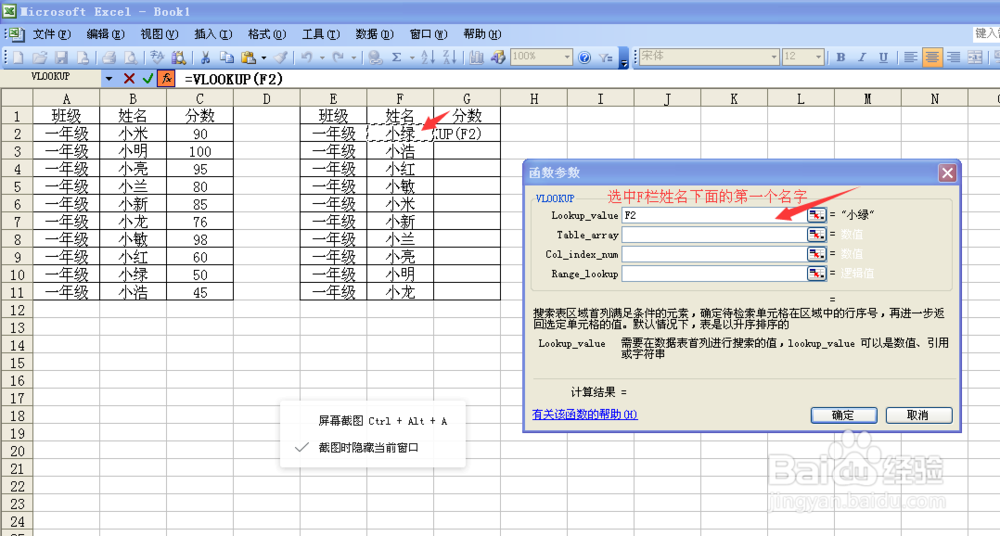
Task: Open the 插入(I) menu
Action: pos(213,34)
